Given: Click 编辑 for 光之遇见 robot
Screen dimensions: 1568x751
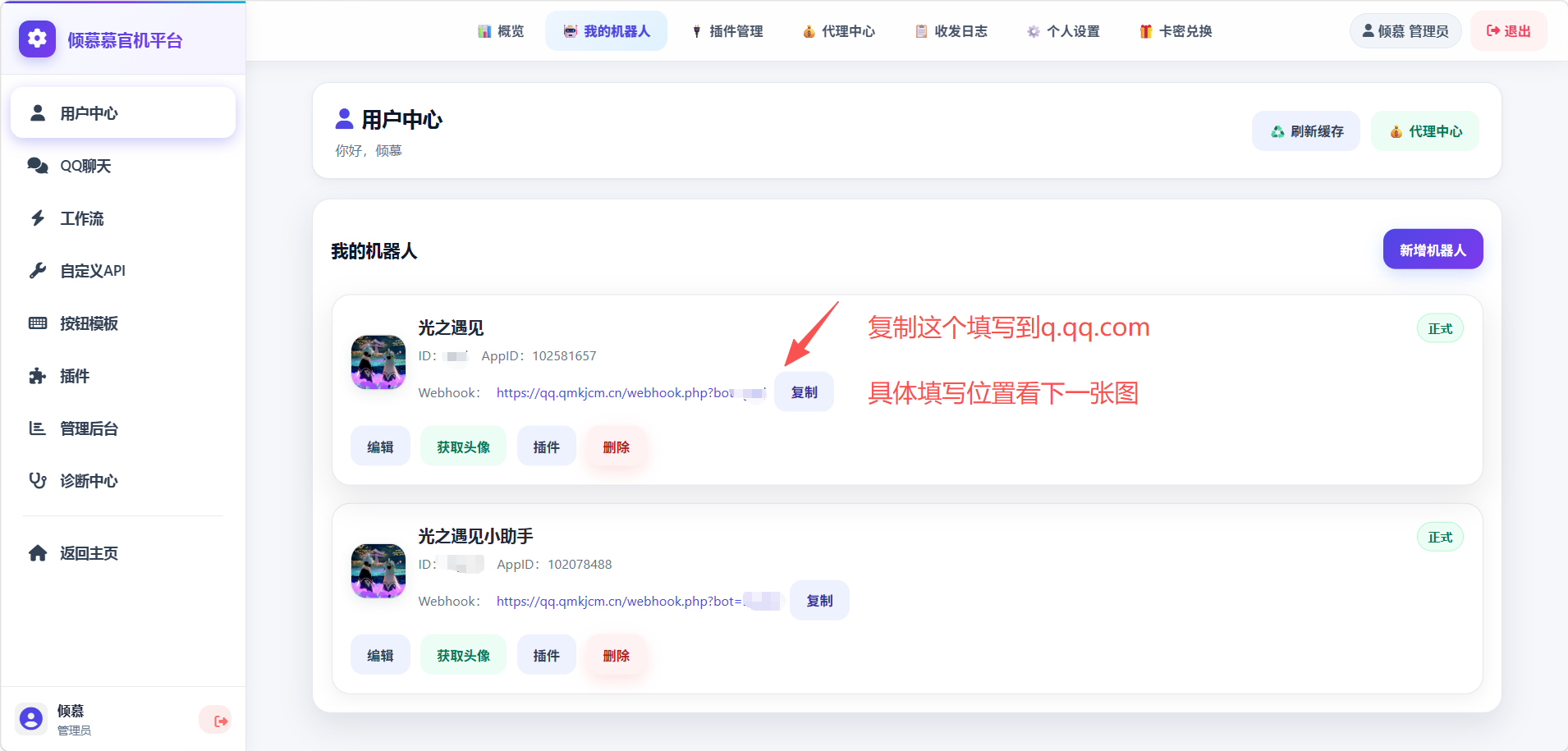Looking at the screenshot, I should (x=380, y=447).
